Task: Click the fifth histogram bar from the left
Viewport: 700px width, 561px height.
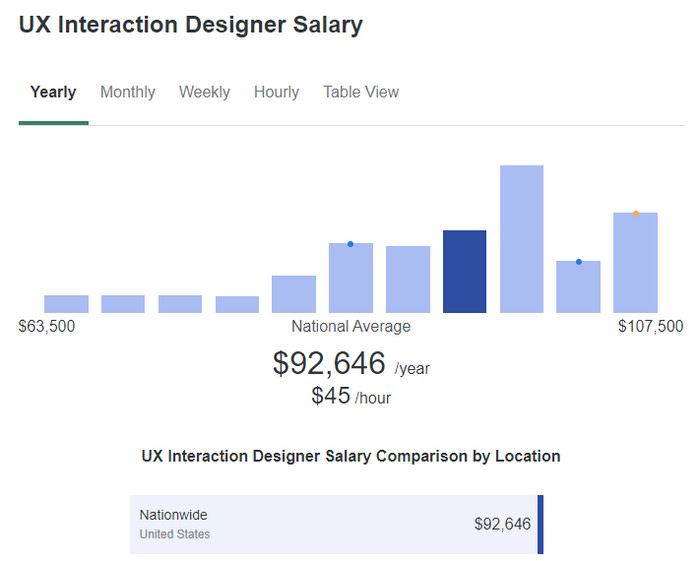Action: [x=294, y=294]
